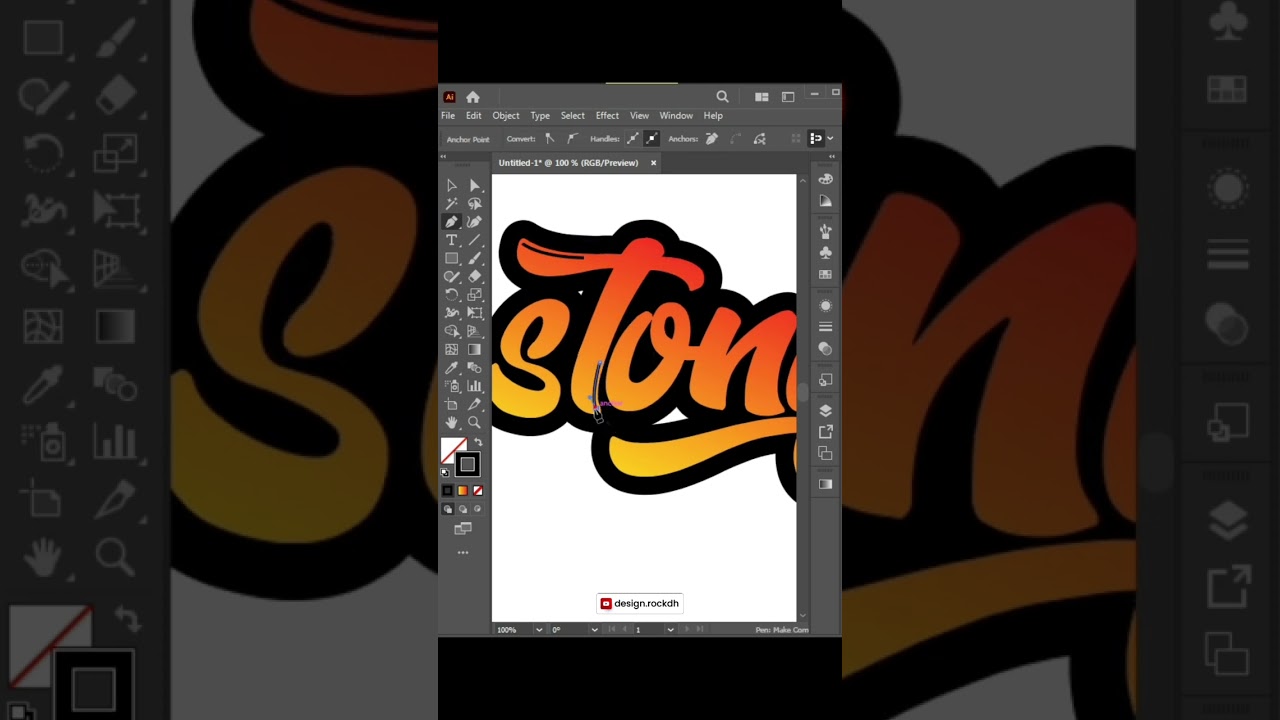This screenshot has height=720, width=1280.
Task: Open the Help menu
Action: [713, 116]
